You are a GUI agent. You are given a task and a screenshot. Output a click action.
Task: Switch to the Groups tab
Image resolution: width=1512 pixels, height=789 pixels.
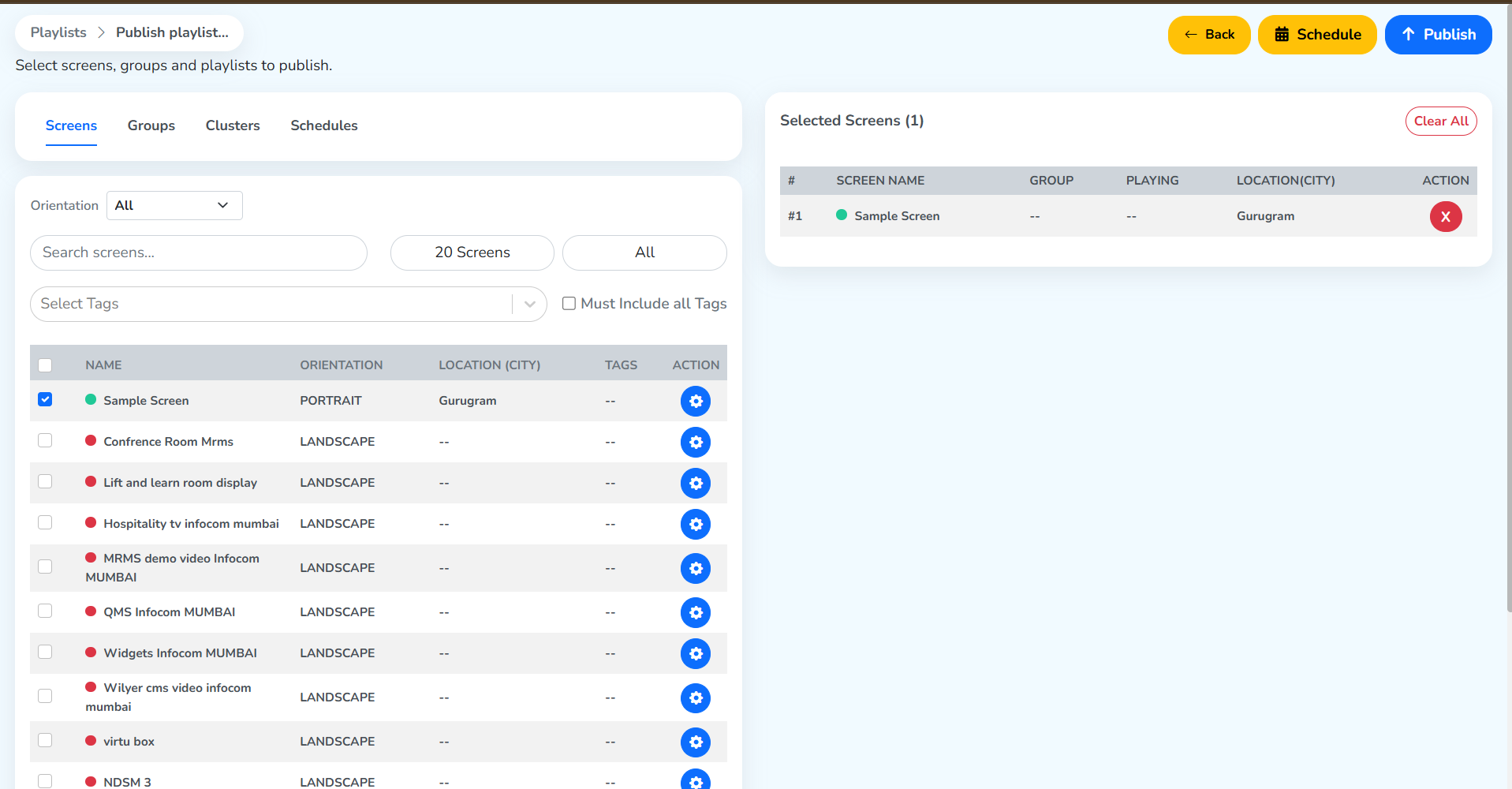point(151,125)
